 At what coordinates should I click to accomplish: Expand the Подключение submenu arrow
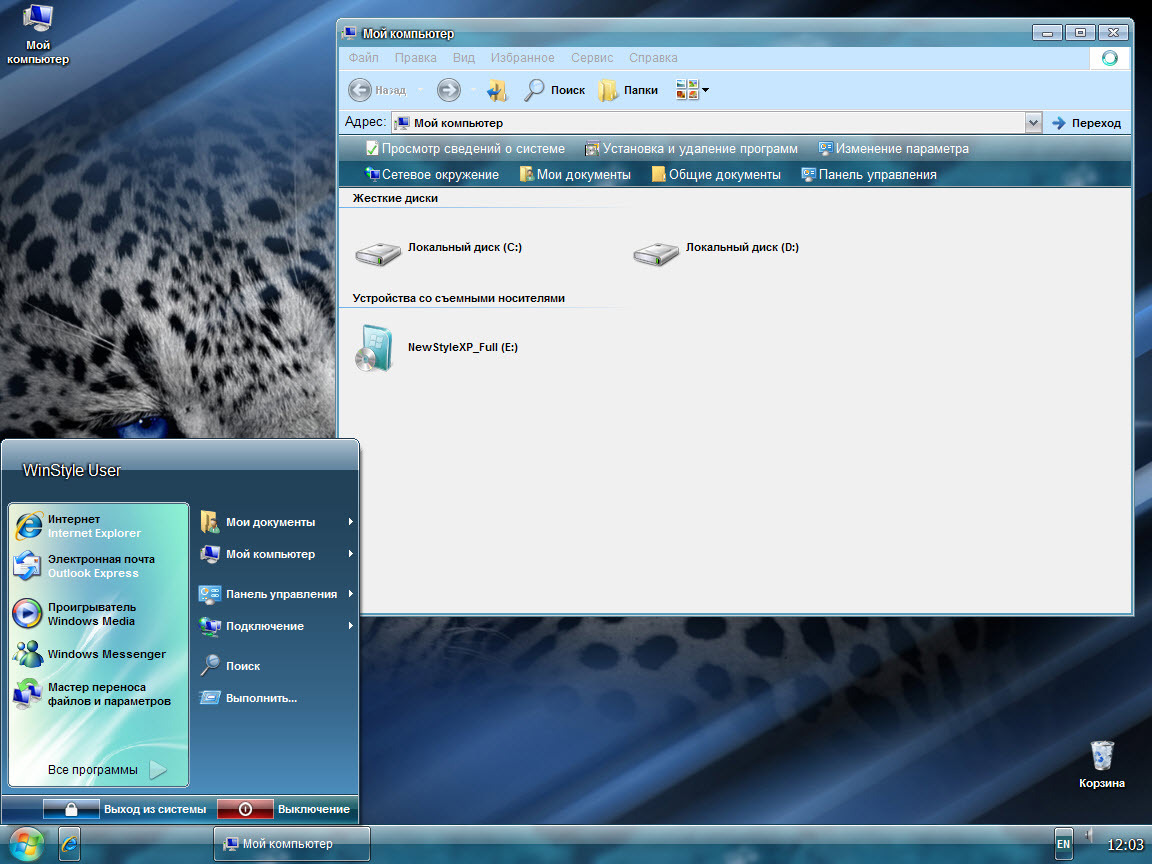point(350,626)
